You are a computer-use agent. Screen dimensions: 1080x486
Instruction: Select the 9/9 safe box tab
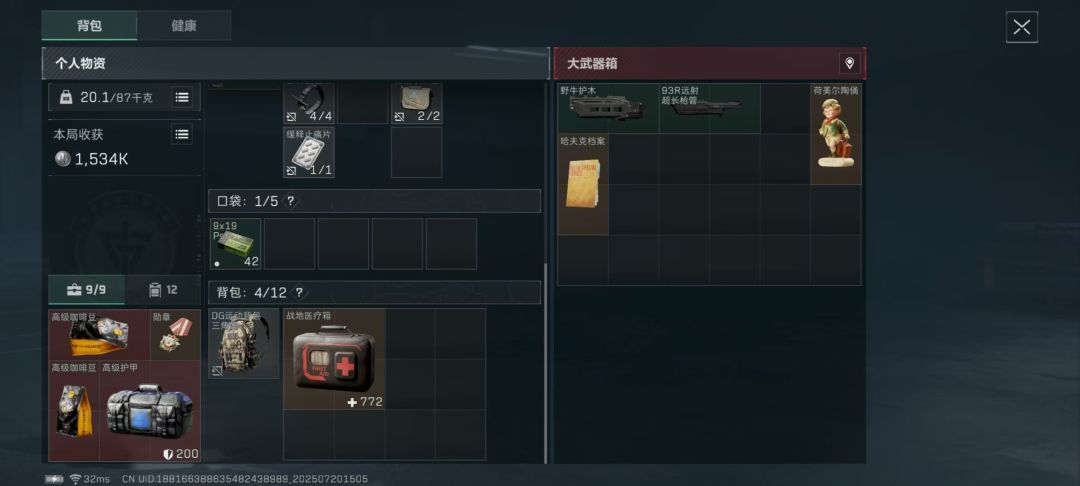point(87,290)
